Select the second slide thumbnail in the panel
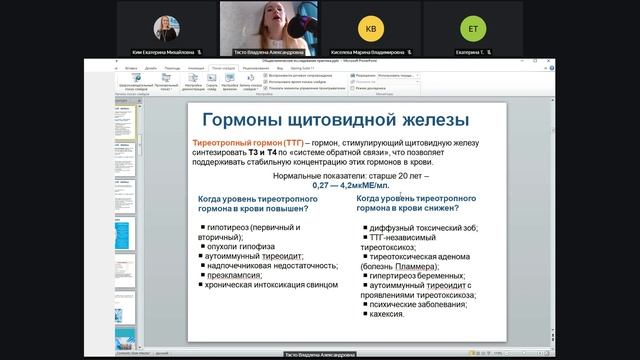 click(x=125, y=159)
